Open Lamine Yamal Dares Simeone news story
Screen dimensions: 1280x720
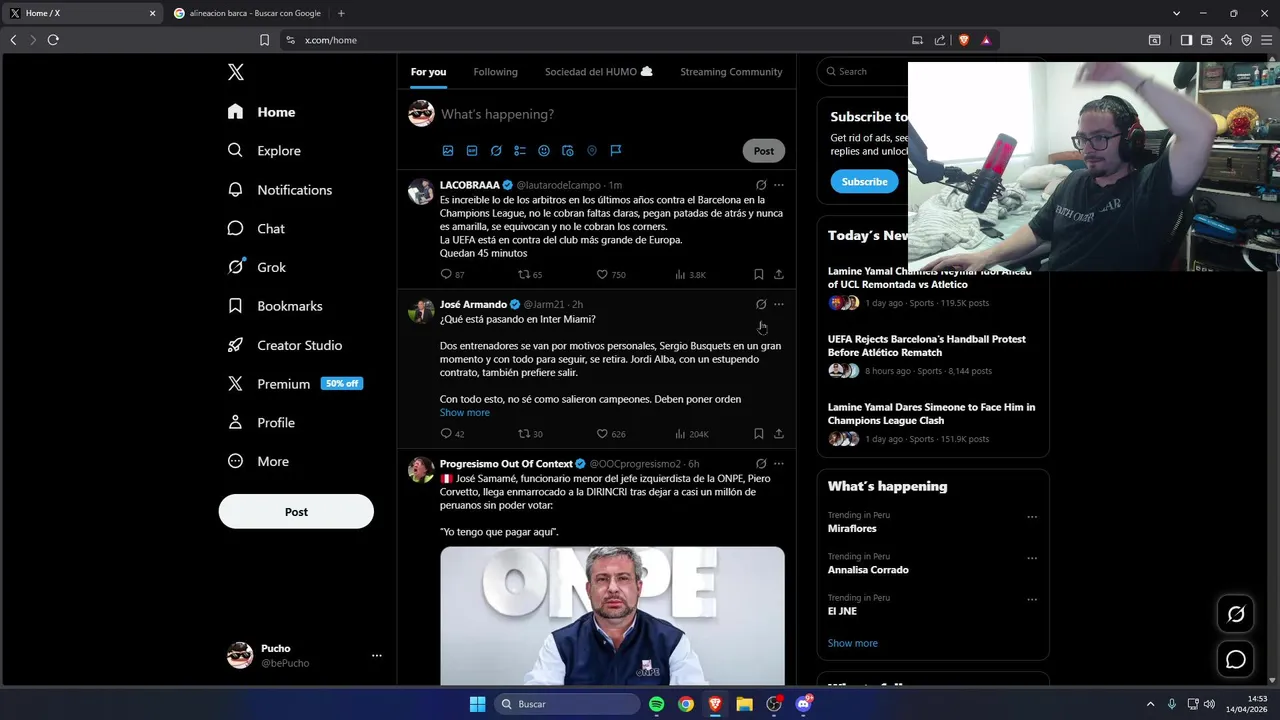pos(931,414)
